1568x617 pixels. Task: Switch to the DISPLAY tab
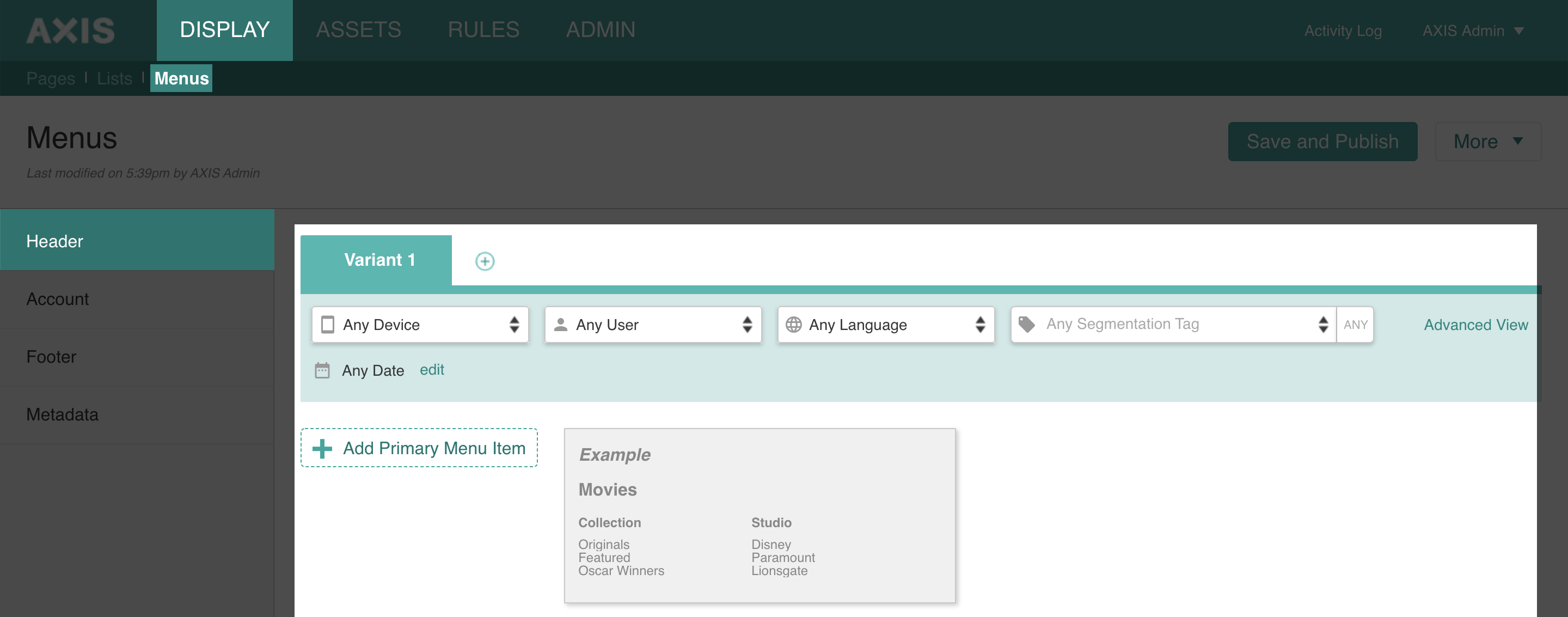click(x=225, y=30)
